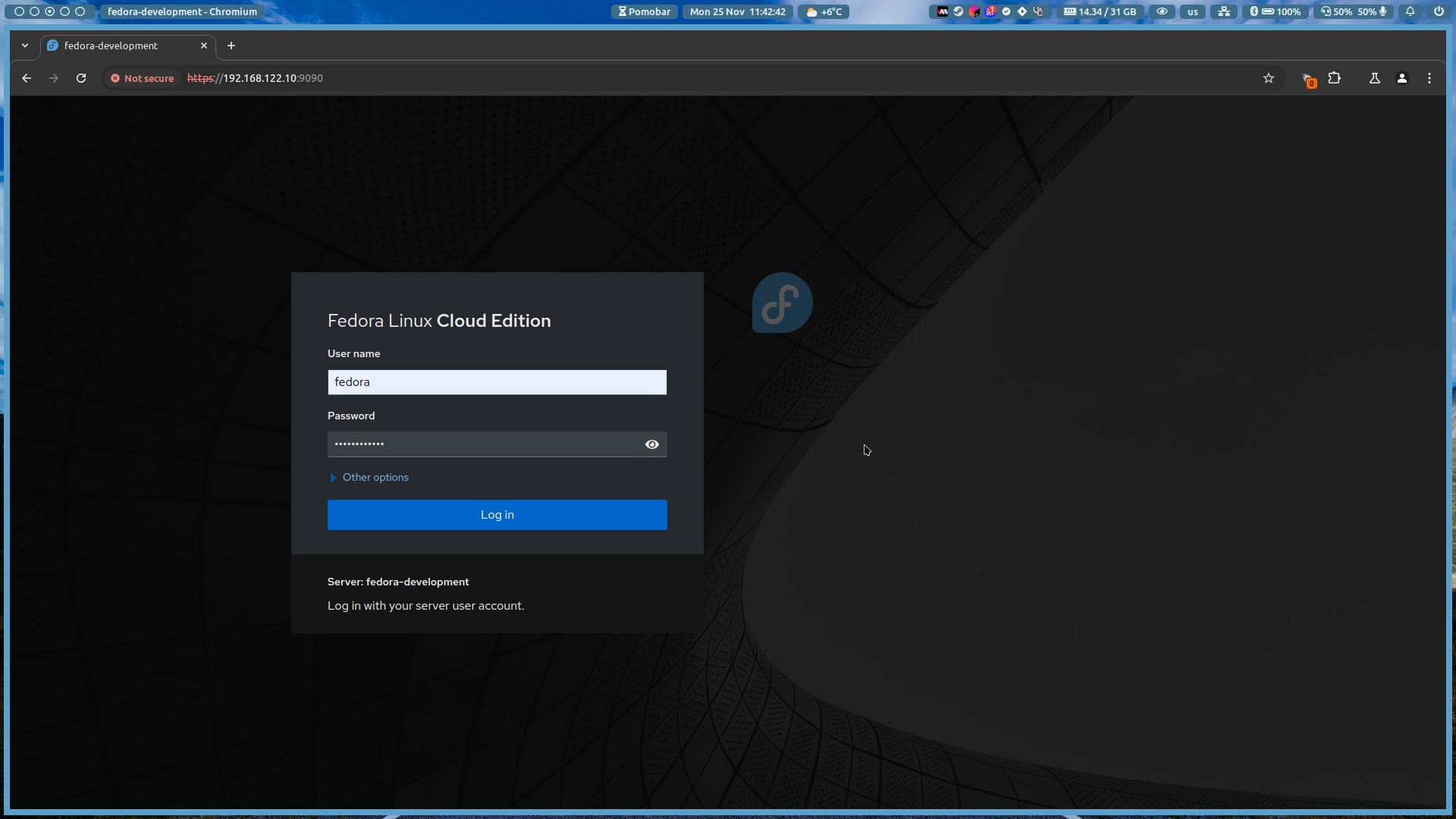Open the Chromium three-dot menu

[x=1429, y=78]
